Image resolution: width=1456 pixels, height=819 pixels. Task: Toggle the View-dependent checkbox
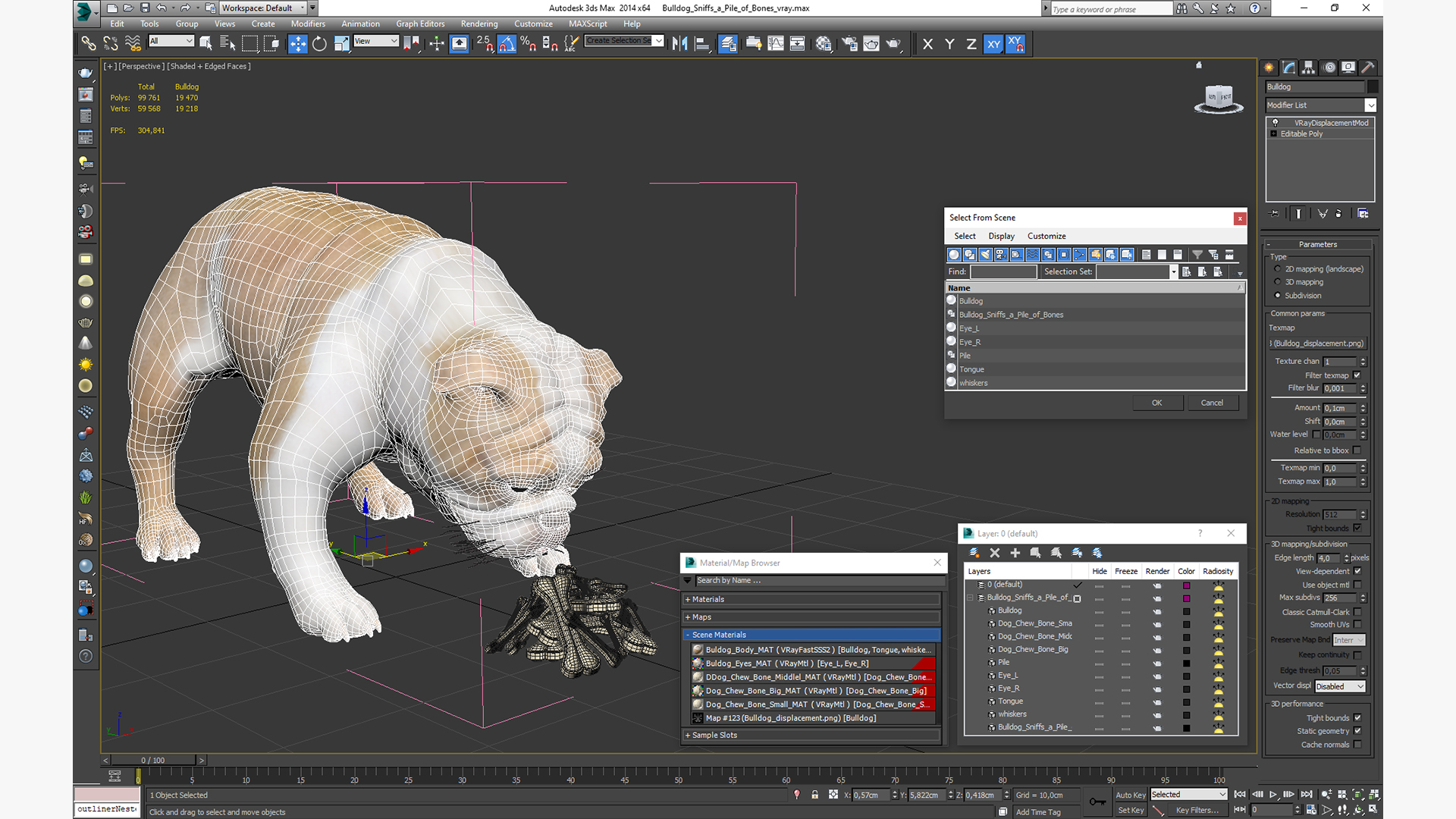click(x=1357, y=571)
